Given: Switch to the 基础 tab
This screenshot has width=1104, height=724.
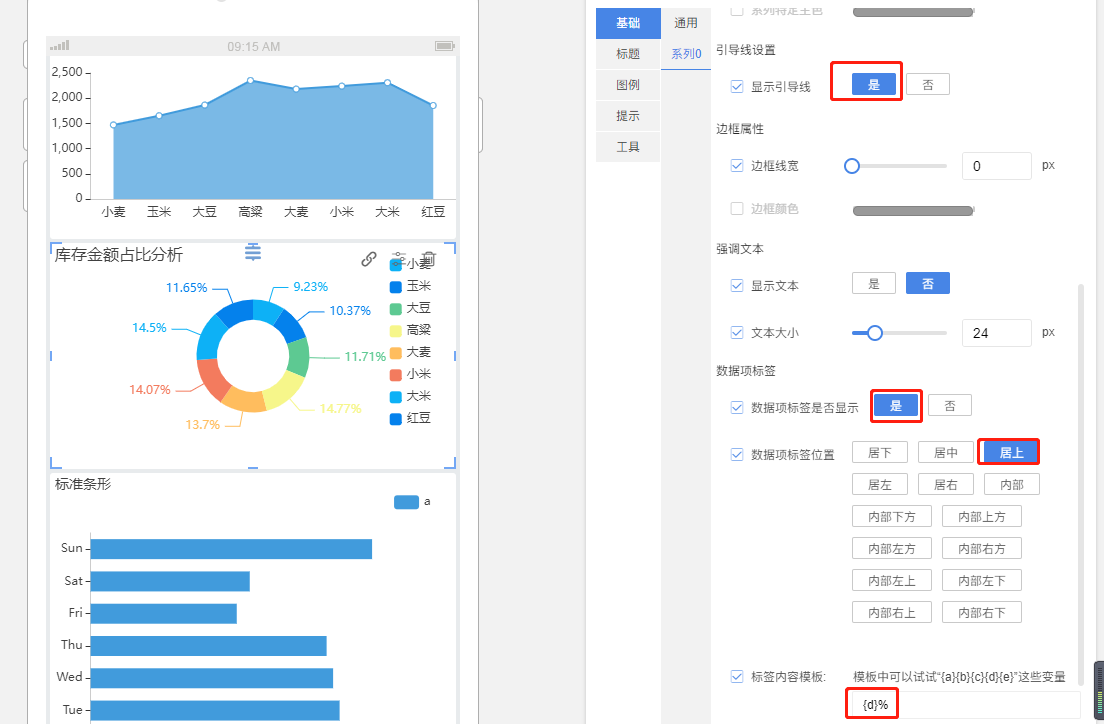Looking at the screenshot, I should coord(628,23).
